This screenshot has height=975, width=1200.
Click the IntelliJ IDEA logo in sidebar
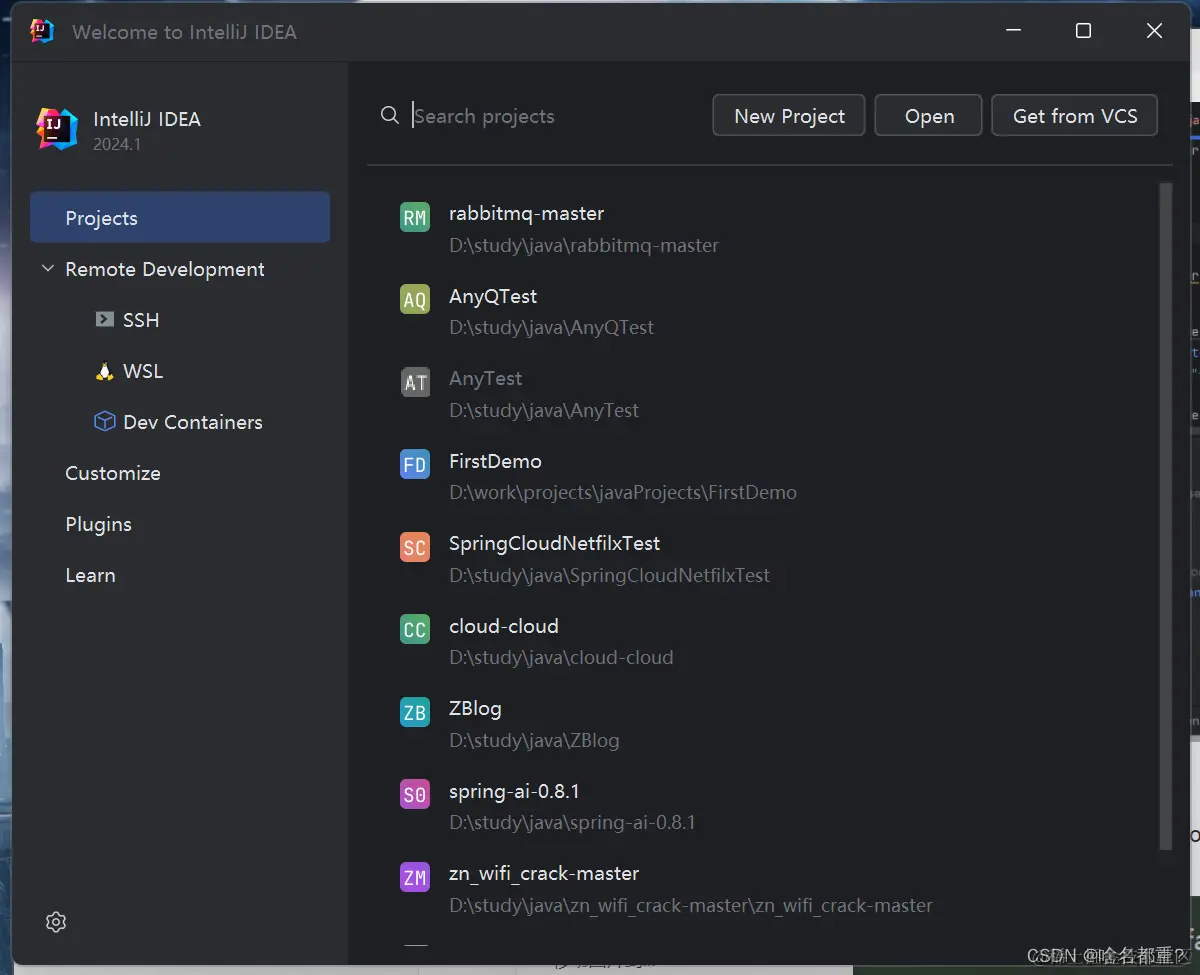coord(57,129)
